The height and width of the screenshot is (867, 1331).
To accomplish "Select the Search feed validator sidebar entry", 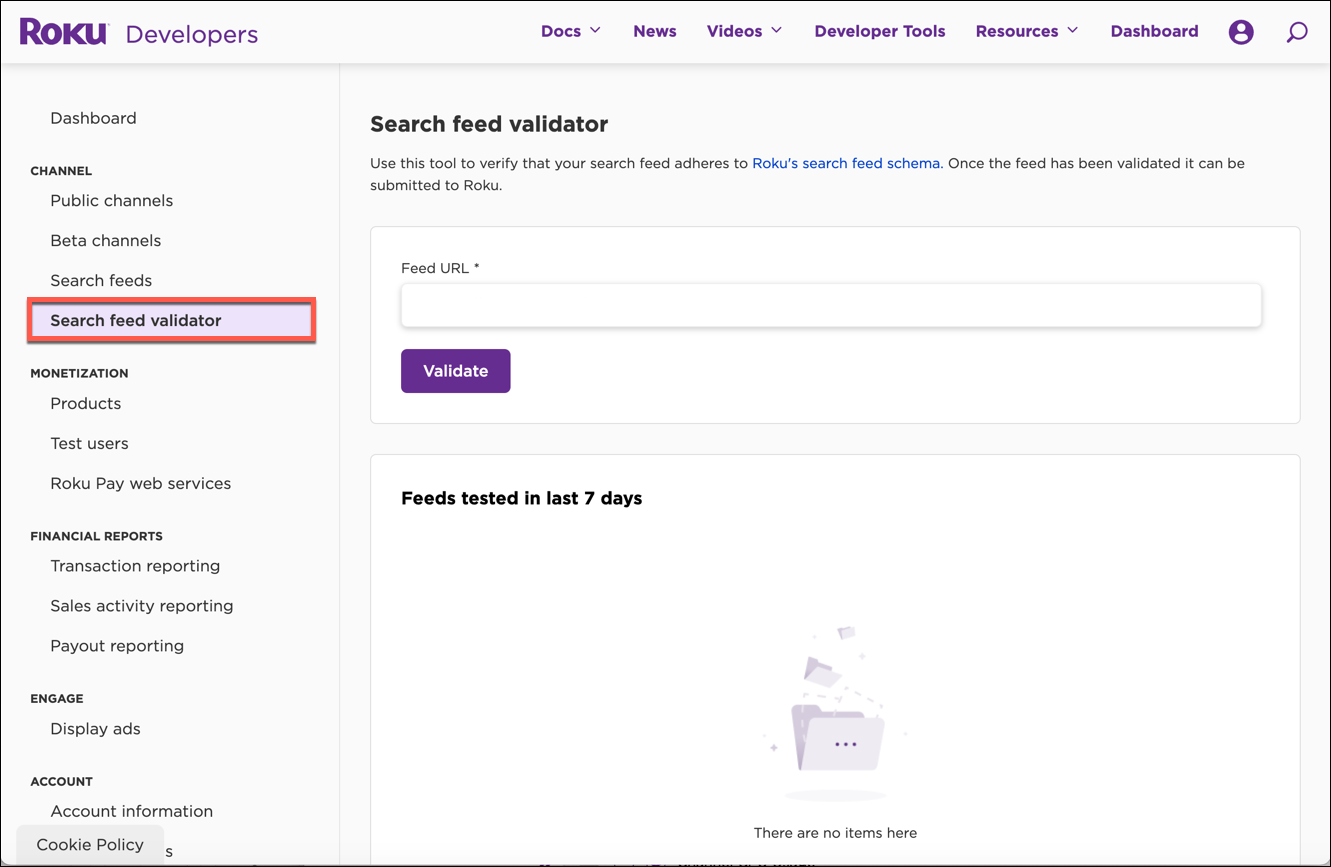I will tap(135, 320).
